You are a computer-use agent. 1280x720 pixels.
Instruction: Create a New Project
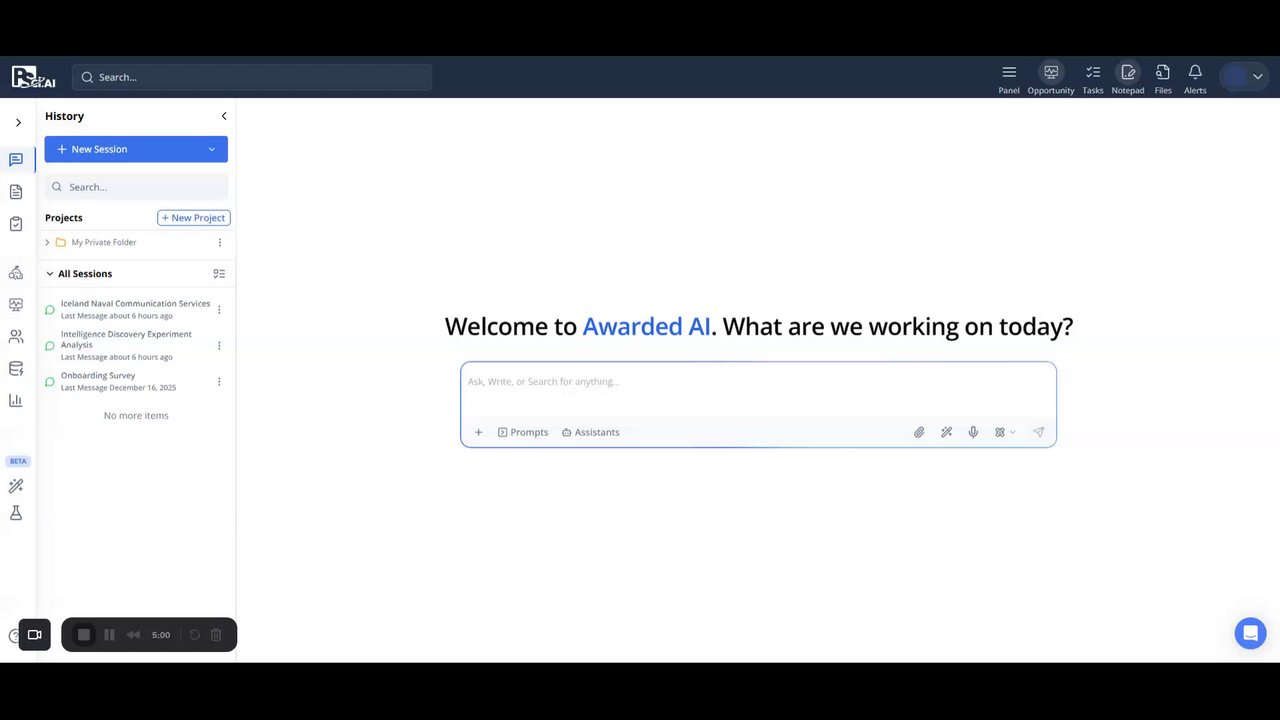click(x=194, y=218)
